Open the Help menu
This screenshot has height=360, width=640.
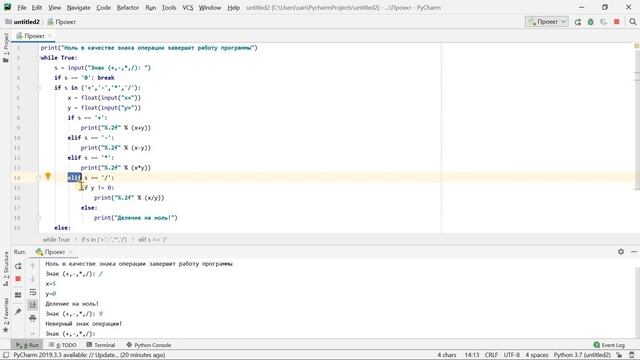[x=233, y=7]
